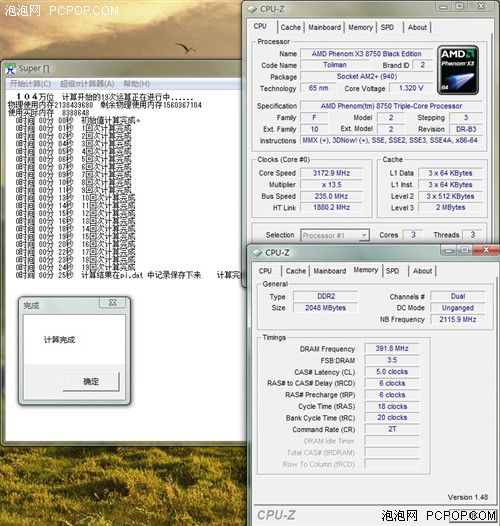Open About tab in the upper CPU-Z window
500x526 pixels.
tap(417, 28)
